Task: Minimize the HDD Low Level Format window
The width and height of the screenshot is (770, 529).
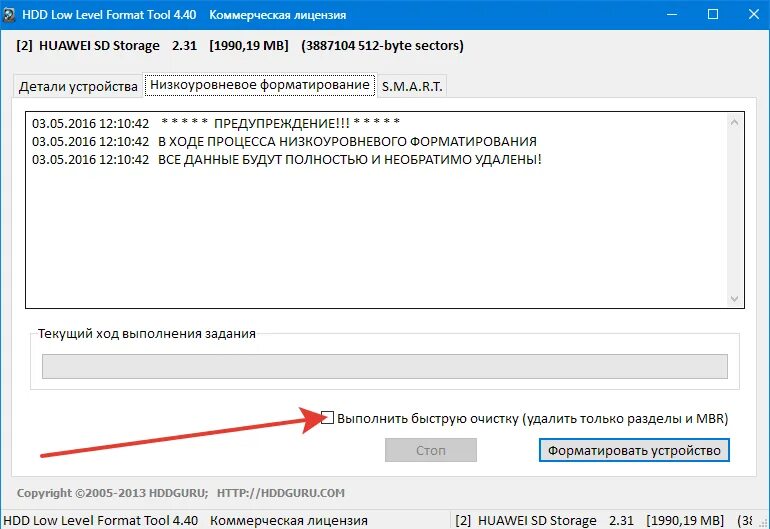Action: tap(672, 15)
